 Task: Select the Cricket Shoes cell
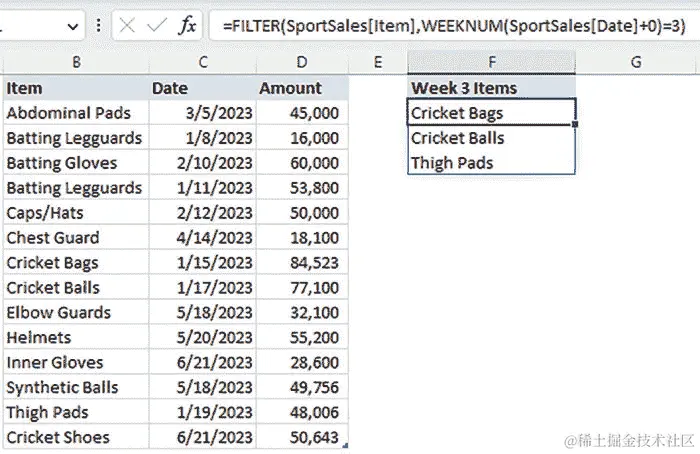(x=76, y=437)
